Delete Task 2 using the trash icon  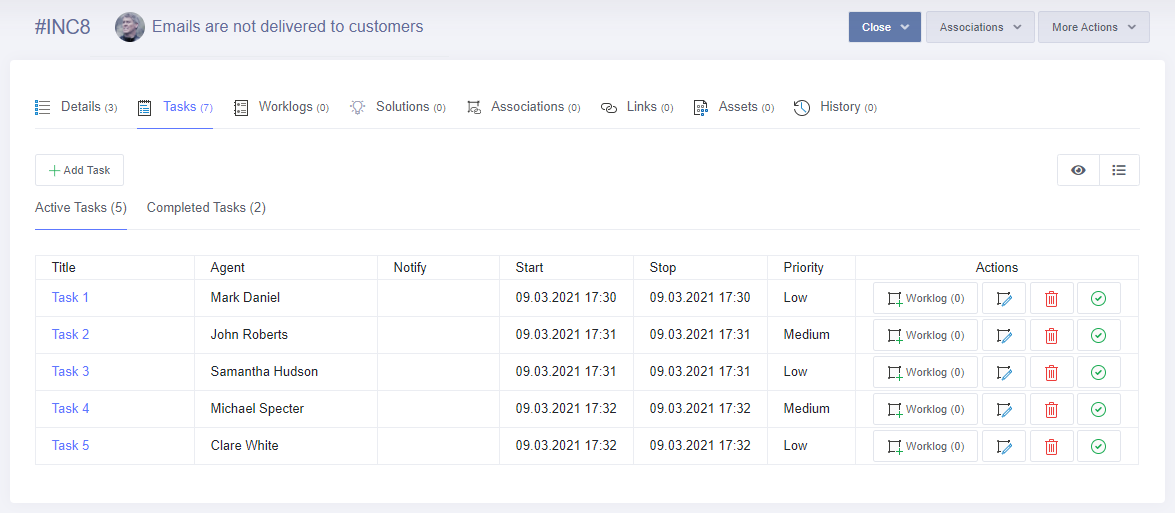click(x=1051, y=335)
